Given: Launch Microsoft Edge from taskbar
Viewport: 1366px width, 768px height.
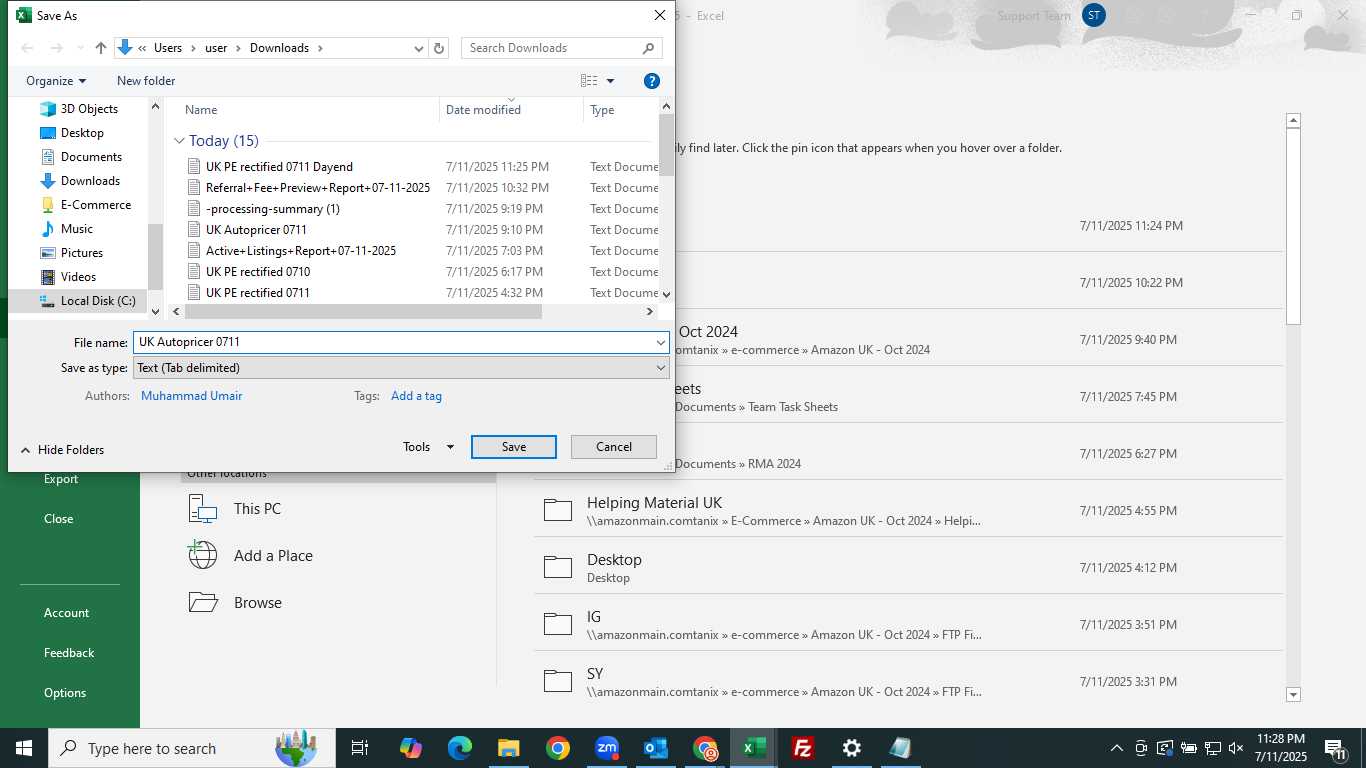Looking at the screenshot, I should coord(459,748).
